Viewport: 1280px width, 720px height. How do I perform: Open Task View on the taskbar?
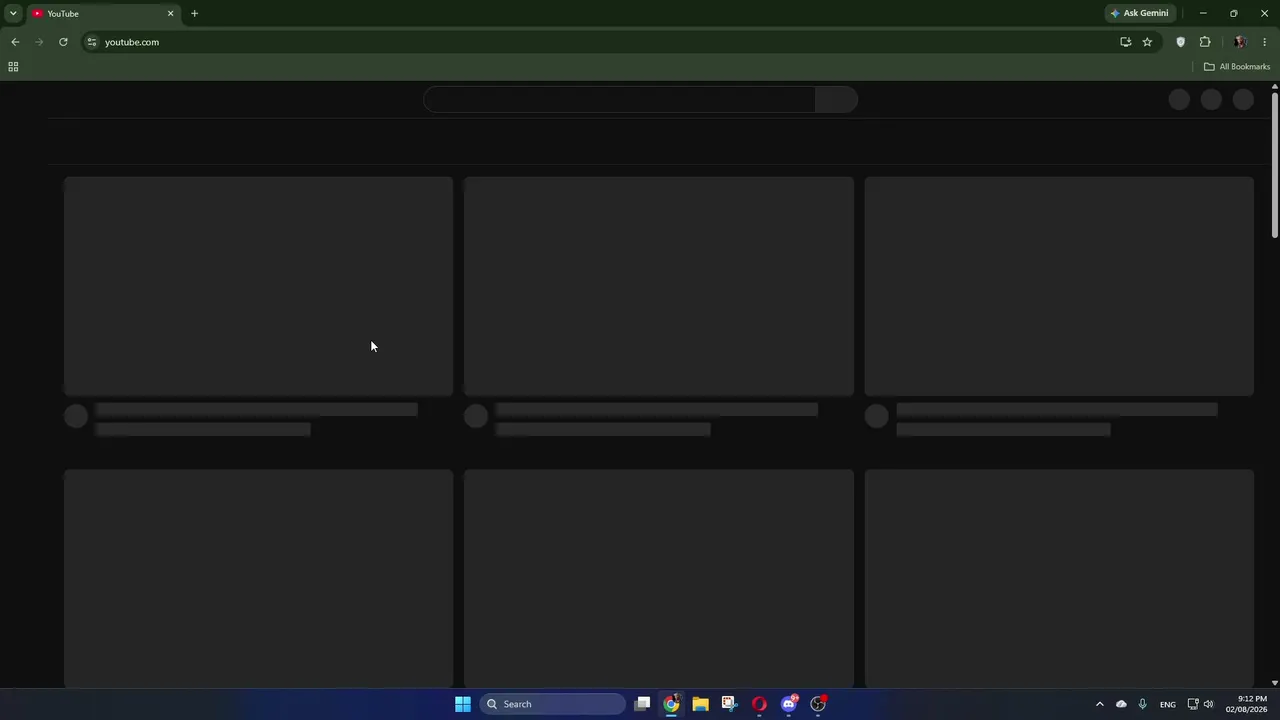643,704
